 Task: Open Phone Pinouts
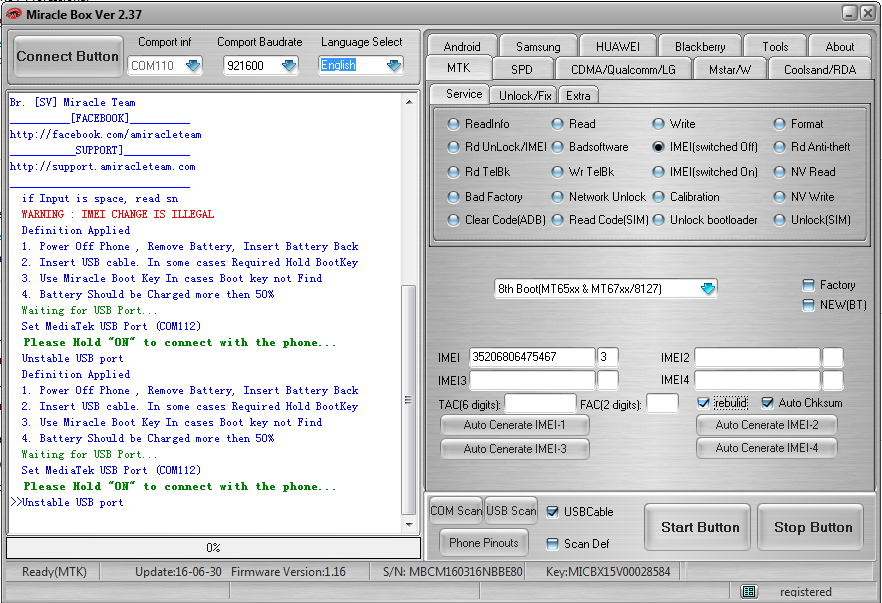point(484,542)
